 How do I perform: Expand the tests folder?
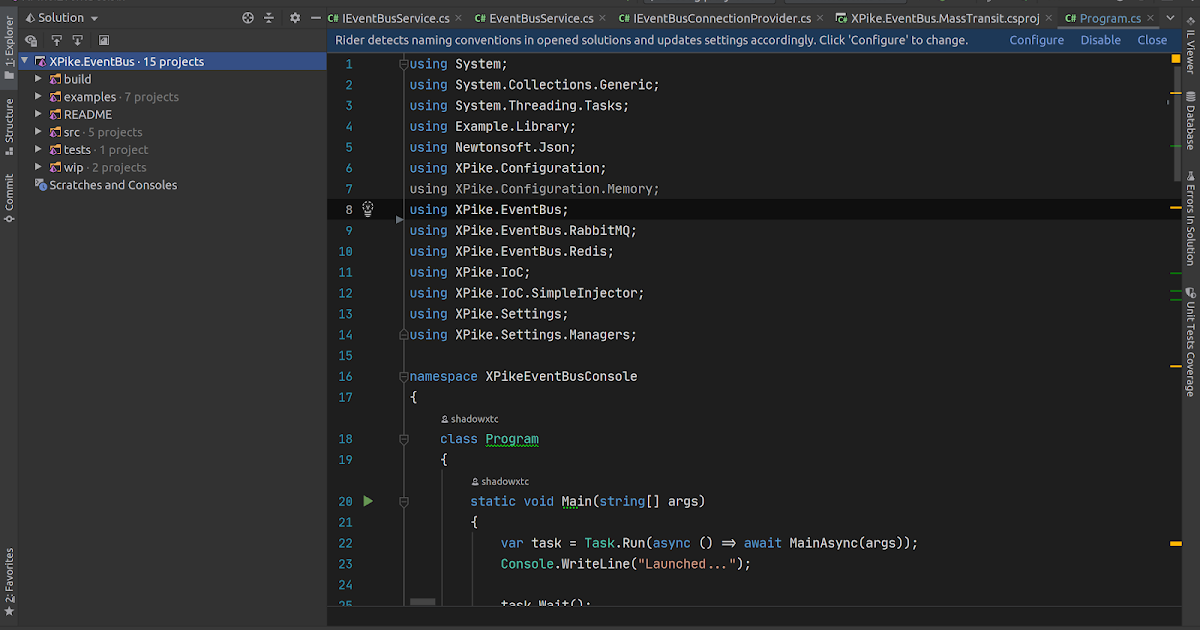tap(39, 150)
